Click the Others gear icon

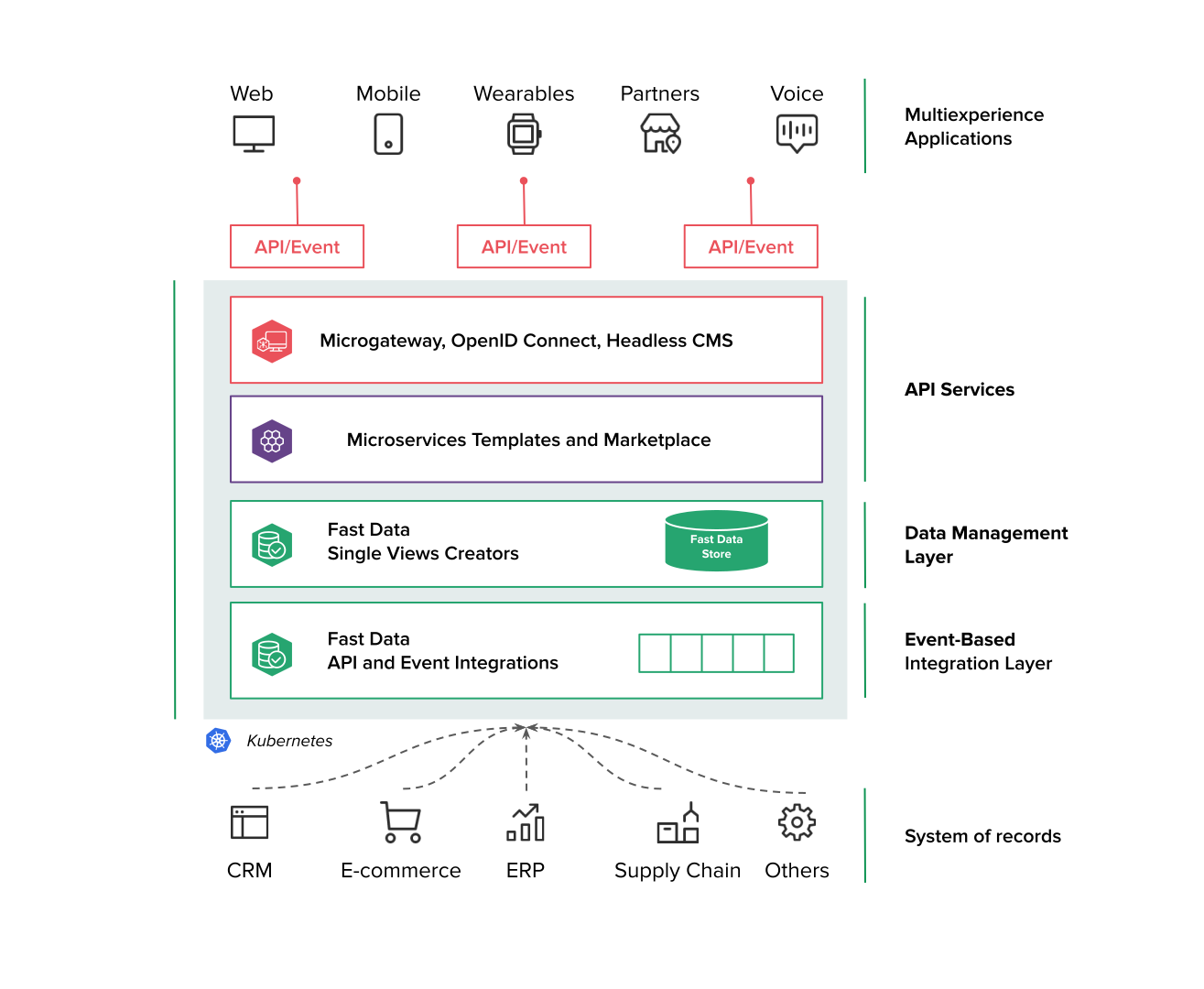click(x=797, y=822)
